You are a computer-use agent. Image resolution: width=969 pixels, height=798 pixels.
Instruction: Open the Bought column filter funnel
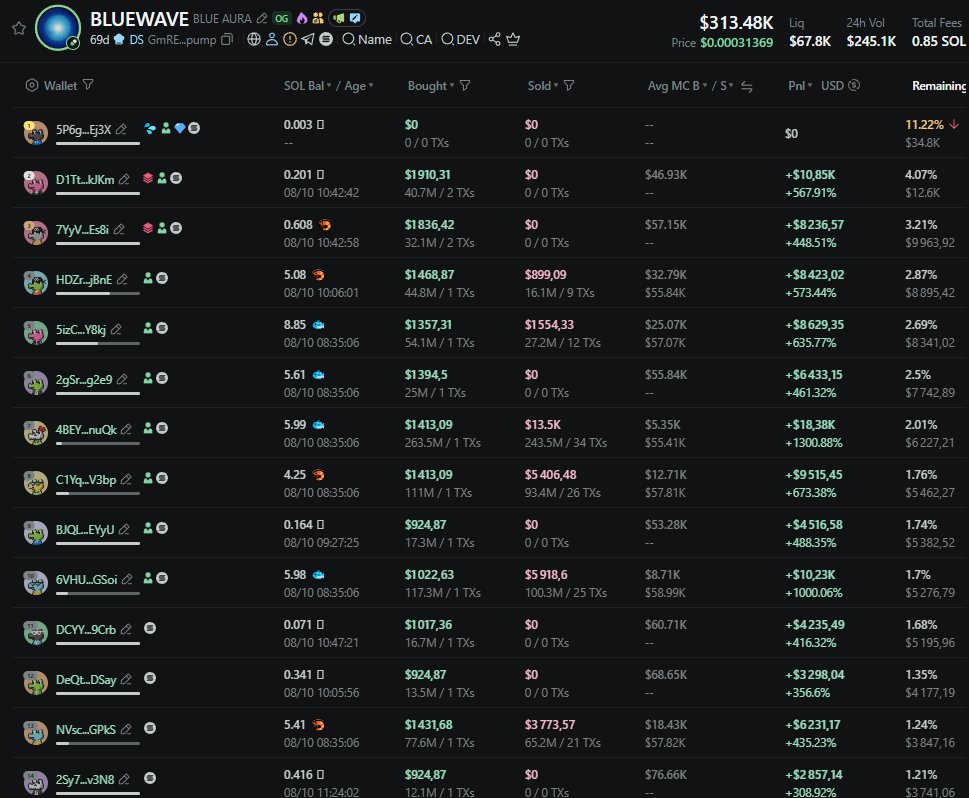pos(465,85)
